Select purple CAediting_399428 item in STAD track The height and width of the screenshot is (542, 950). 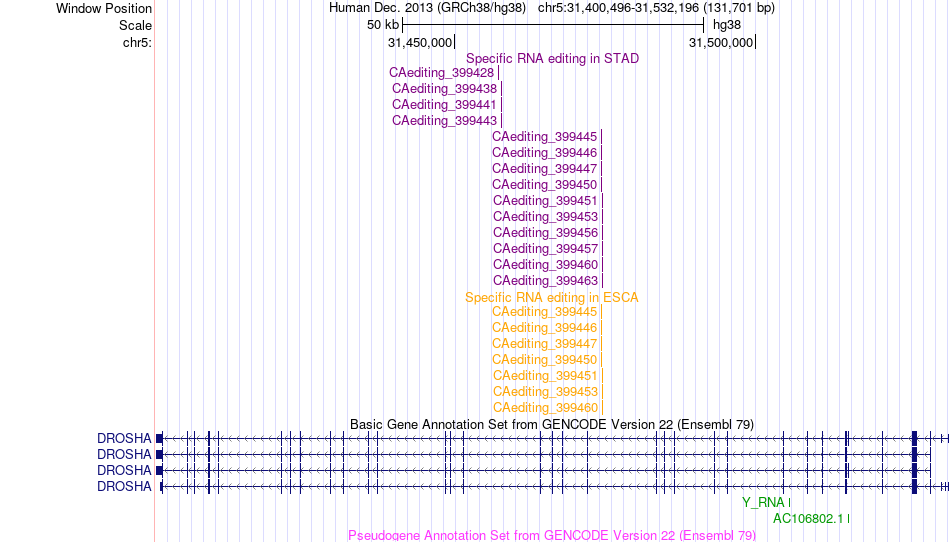(x=442, y=73)
